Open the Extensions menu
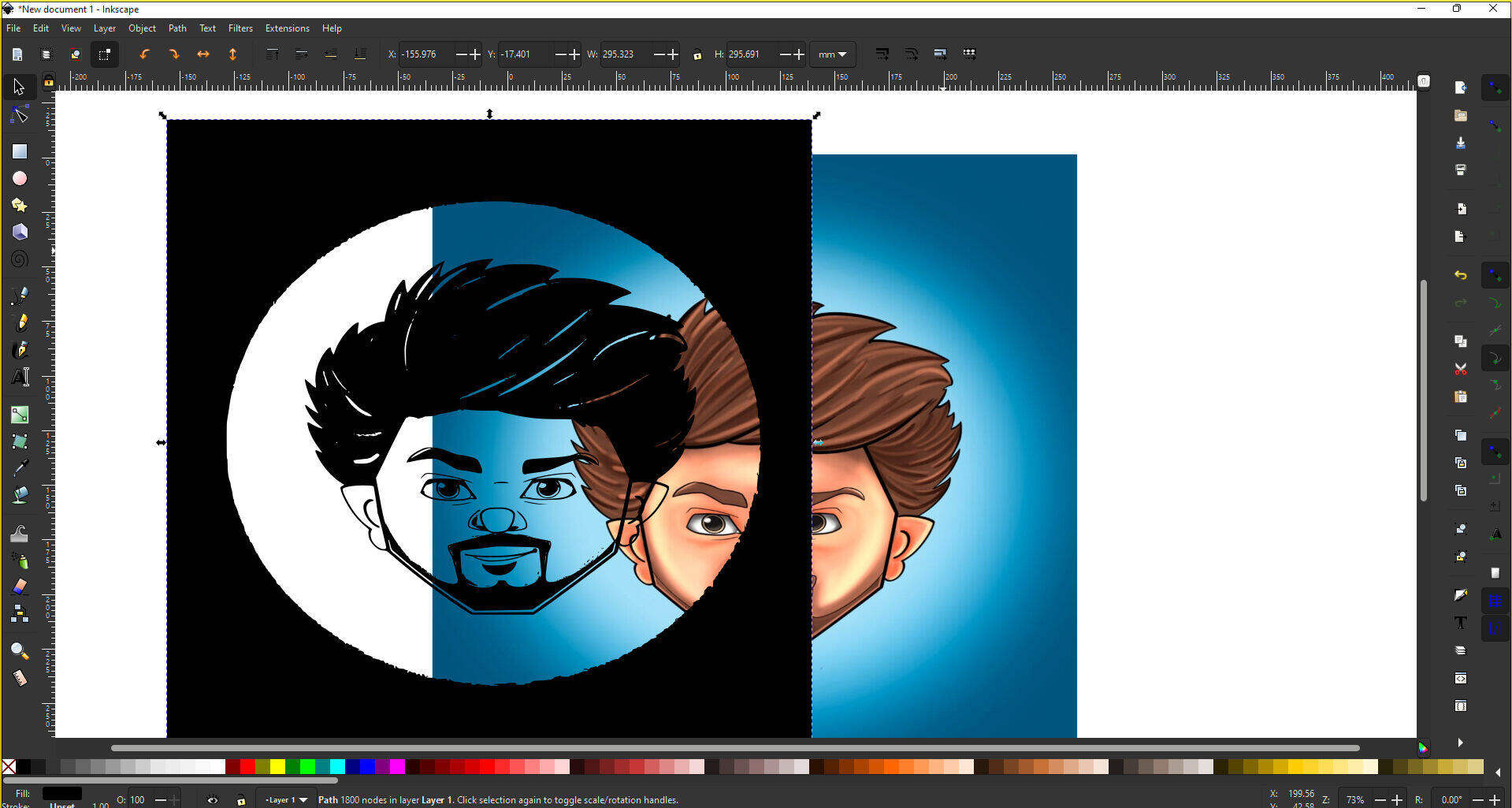Screen dimensions: 1512x808 pos(287,28)
